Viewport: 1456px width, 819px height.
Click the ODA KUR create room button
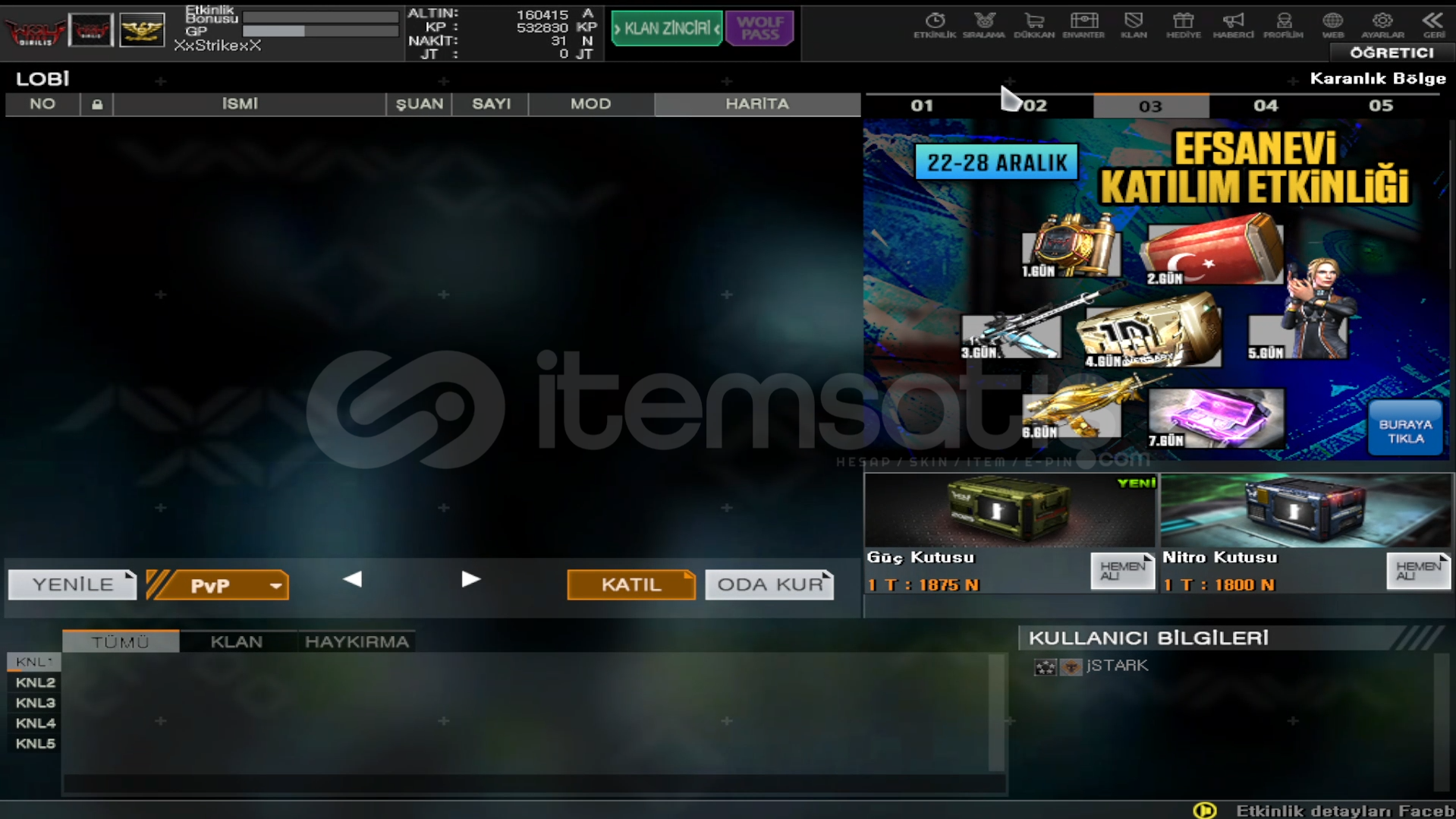coord(769,584)
